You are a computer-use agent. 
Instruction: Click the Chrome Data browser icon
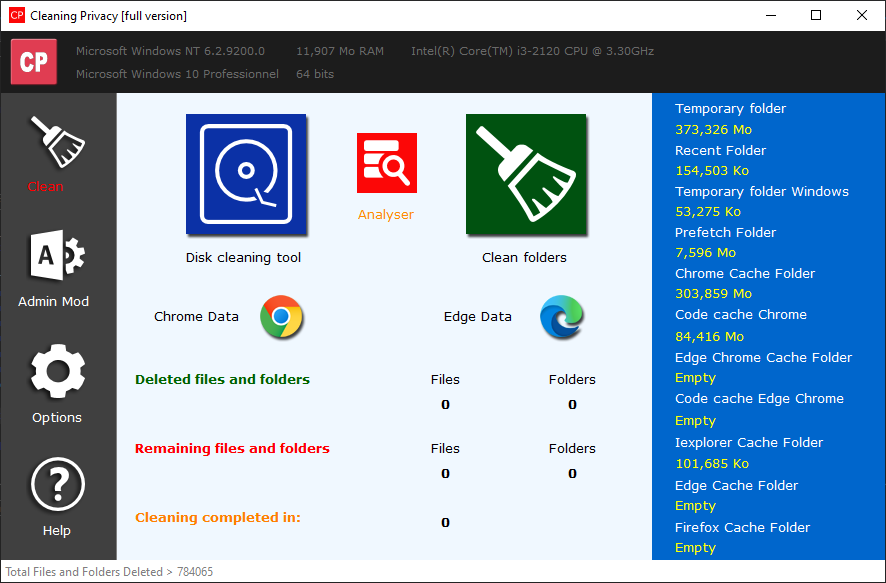click(282, 317)
